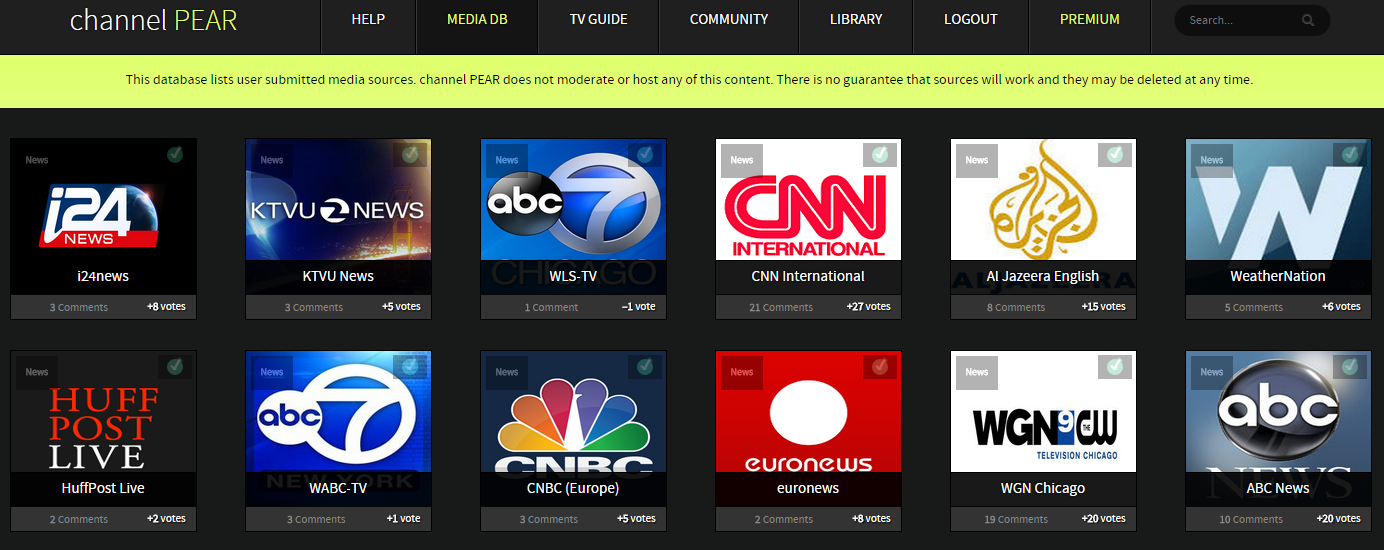Screen dimensions: 1384x550
Task: Click the News tag on euronews card
Action: [742, 372]
